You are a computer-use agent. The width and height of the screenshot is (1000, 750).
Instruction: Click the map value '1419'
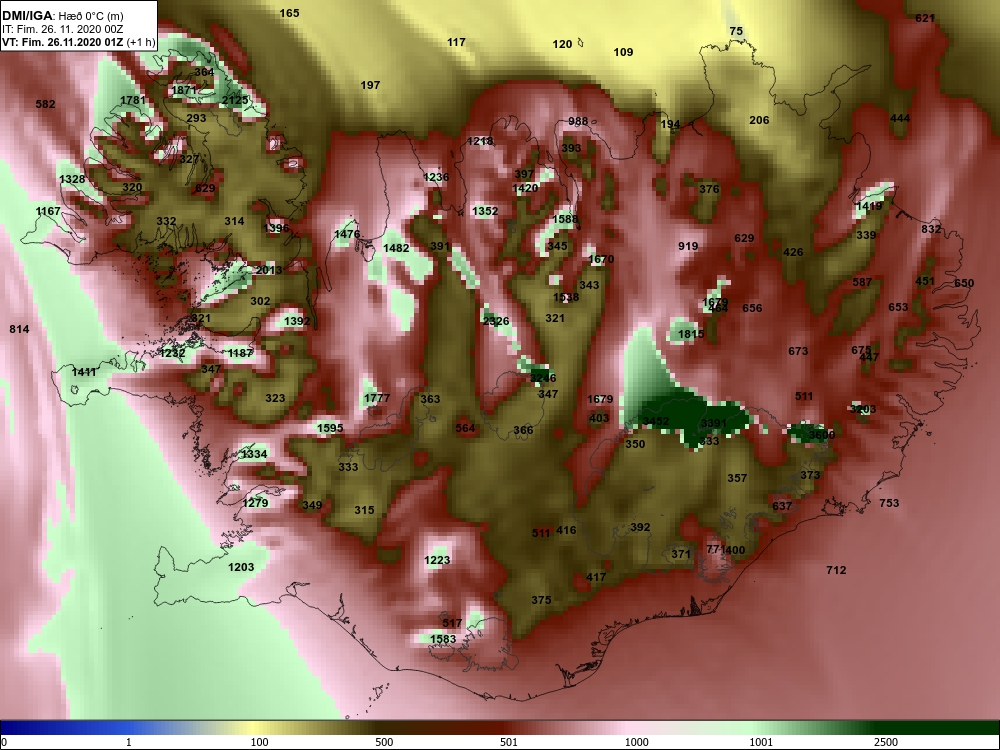tap(869, 206)
